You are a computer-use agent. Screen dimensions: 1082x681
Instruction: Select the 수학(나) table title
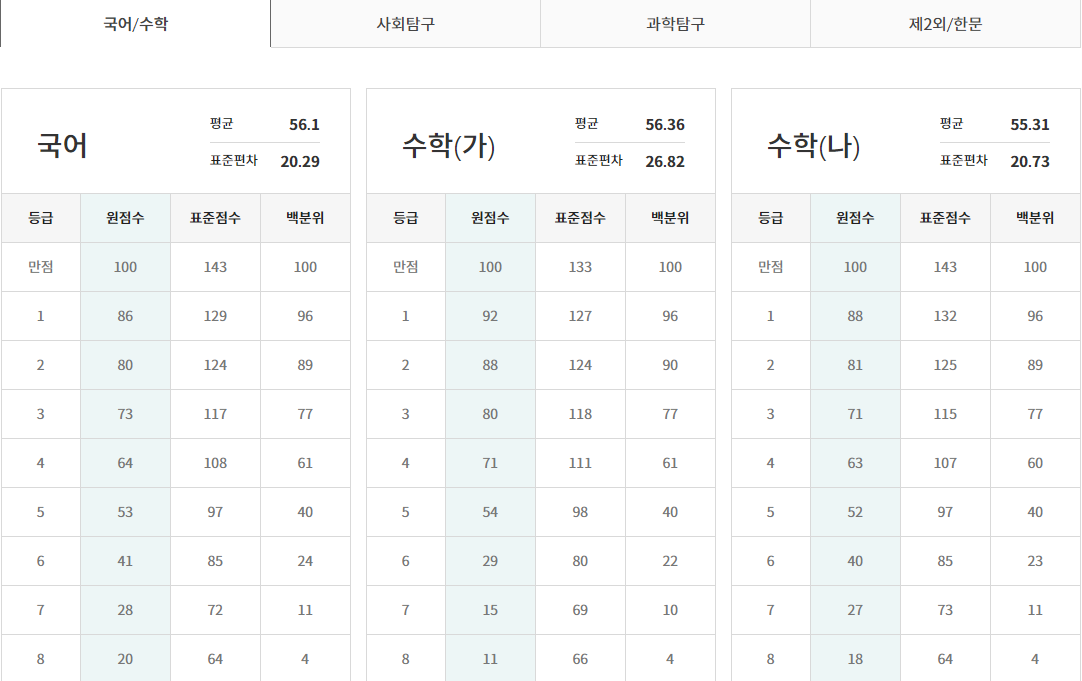tap(813, 147)
